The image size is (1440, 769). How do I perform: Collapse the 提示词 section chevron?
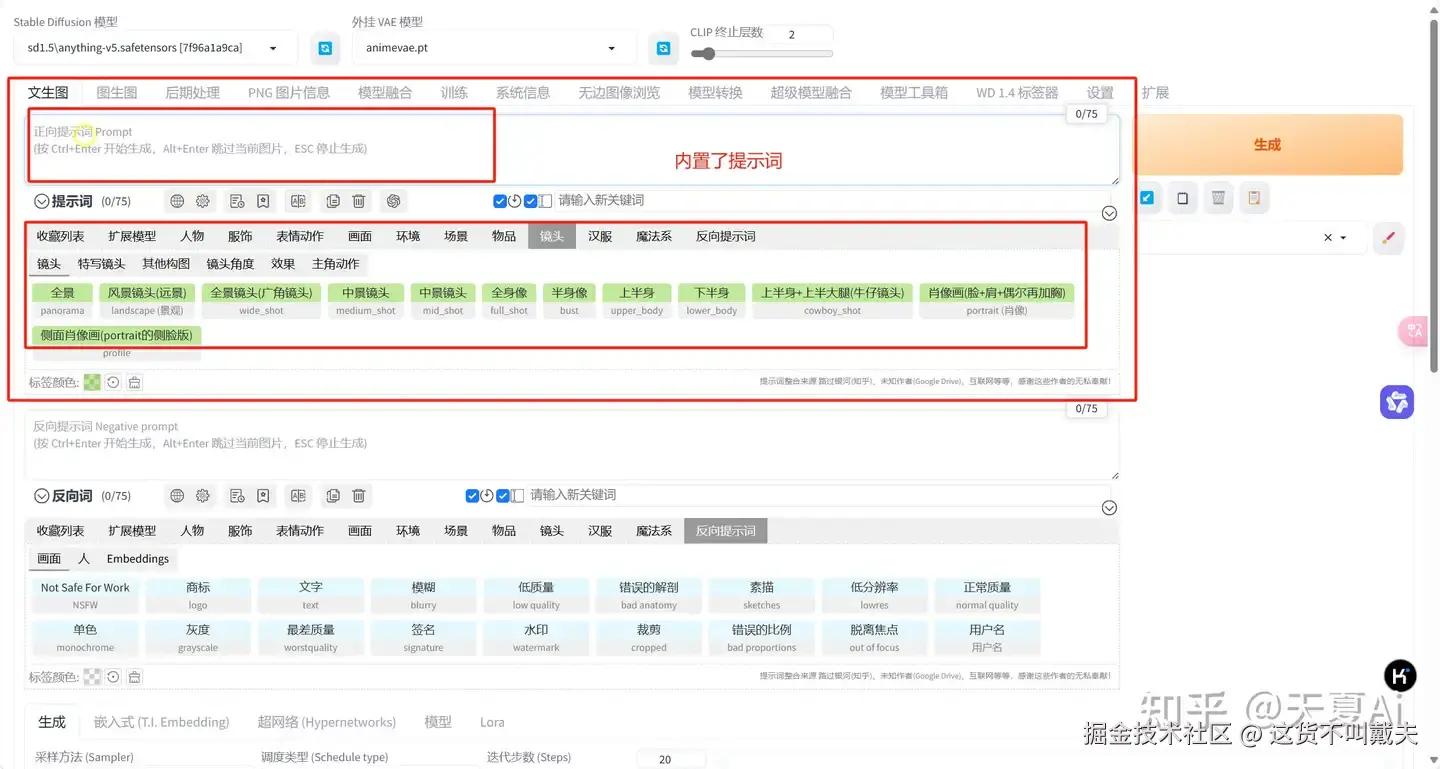[42, 201]
